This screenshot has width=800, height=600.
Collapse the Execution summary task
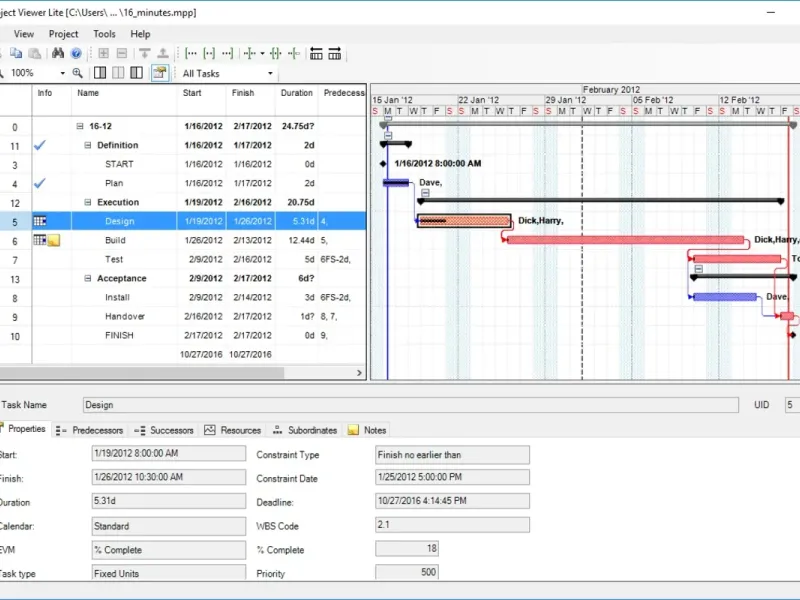[88, 202]
